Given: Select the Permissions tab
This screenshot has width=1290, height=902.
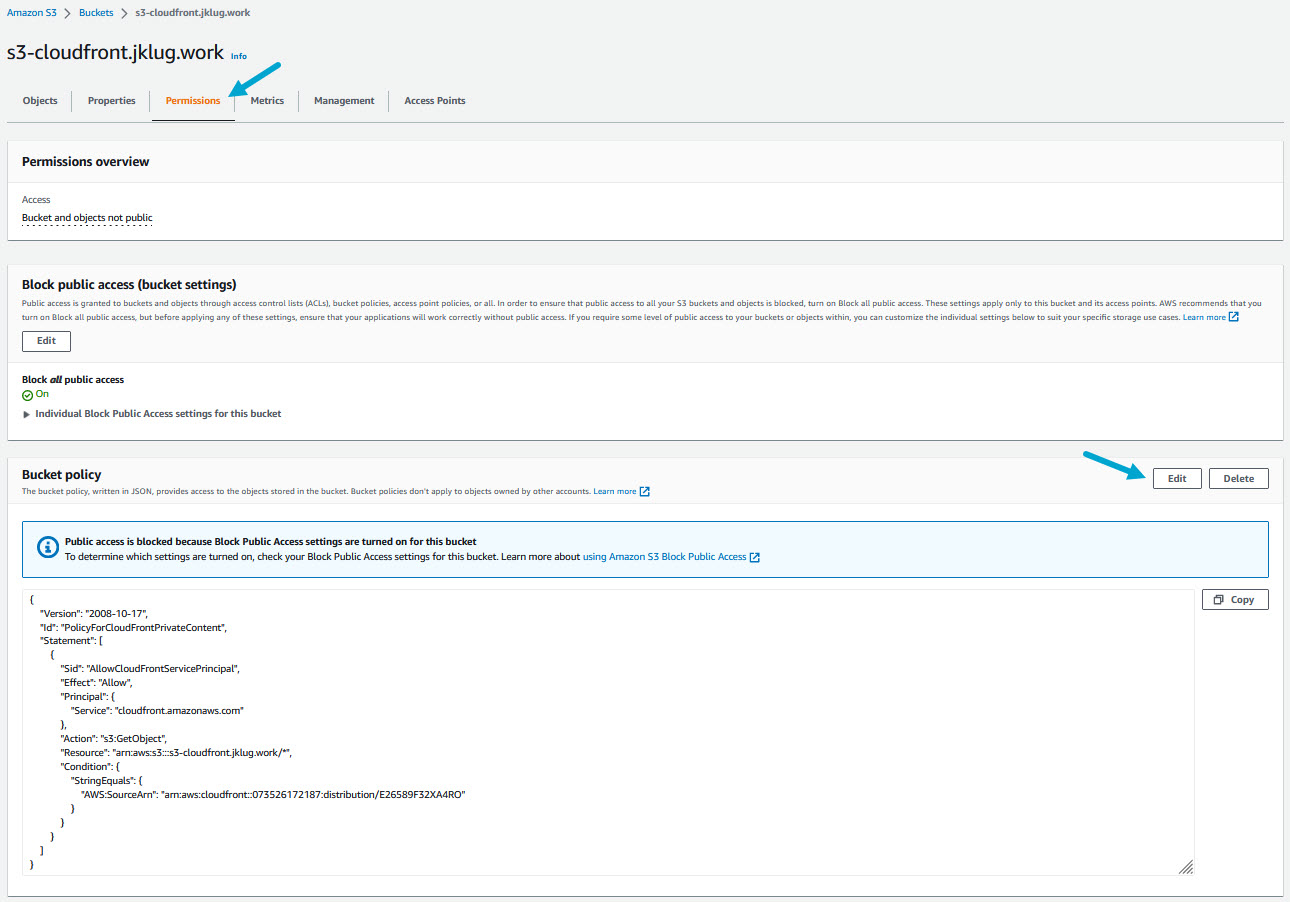Looking at the screenshot, I should click(x=193, y=101).
